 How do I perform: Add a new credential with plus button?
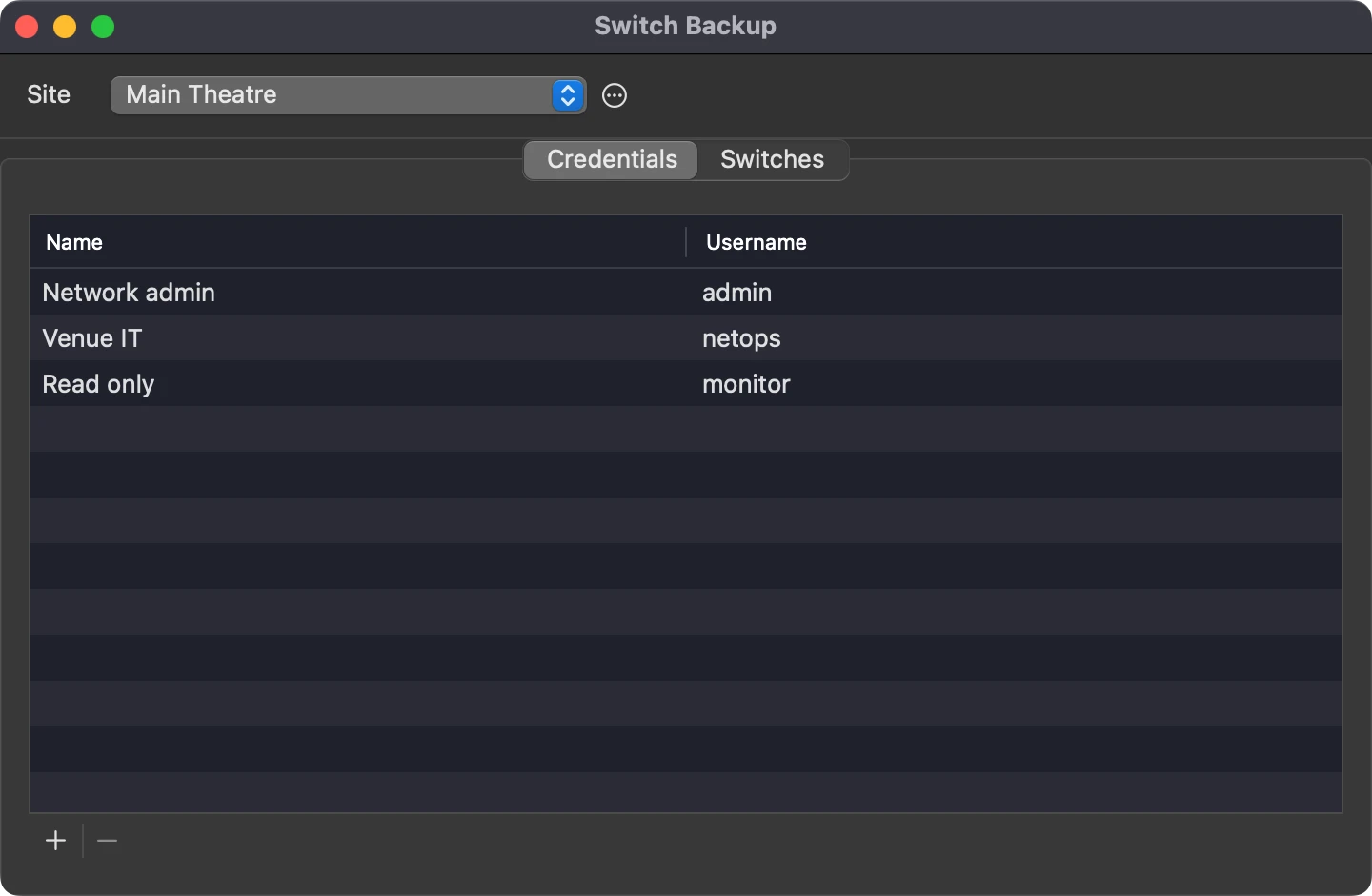click(x=56, y=841)
